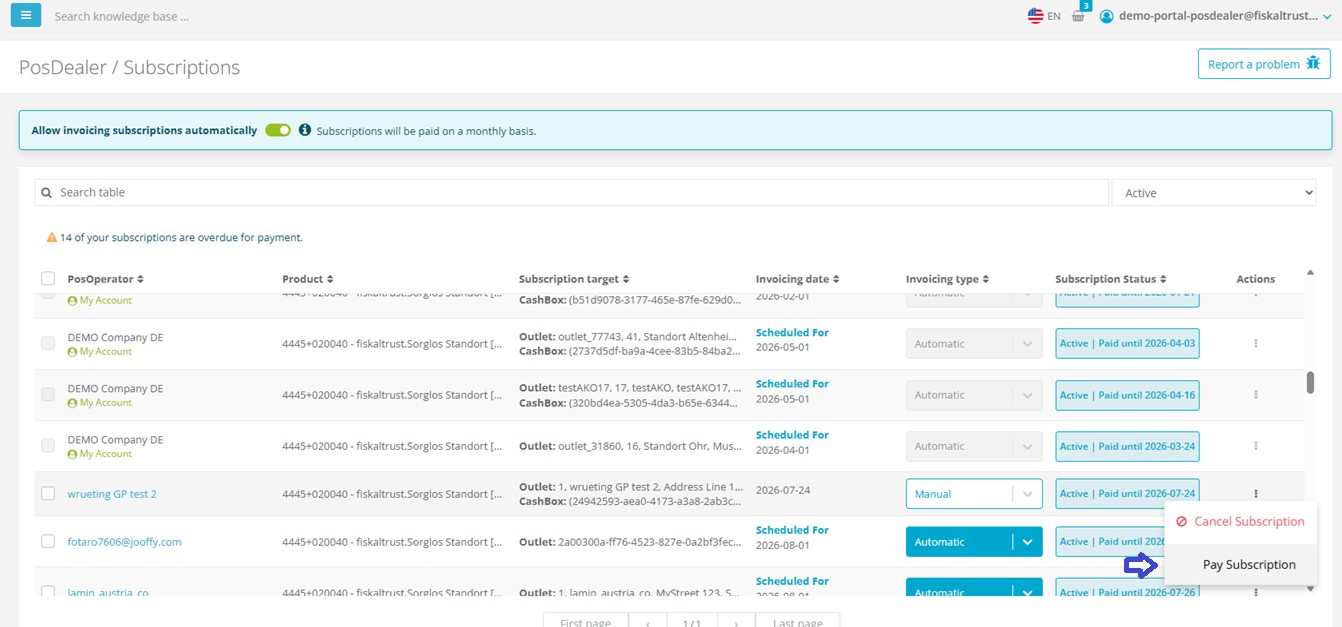Click the info icon beside the invoicing toggle

pyautogui.click(x=305, y=130)
